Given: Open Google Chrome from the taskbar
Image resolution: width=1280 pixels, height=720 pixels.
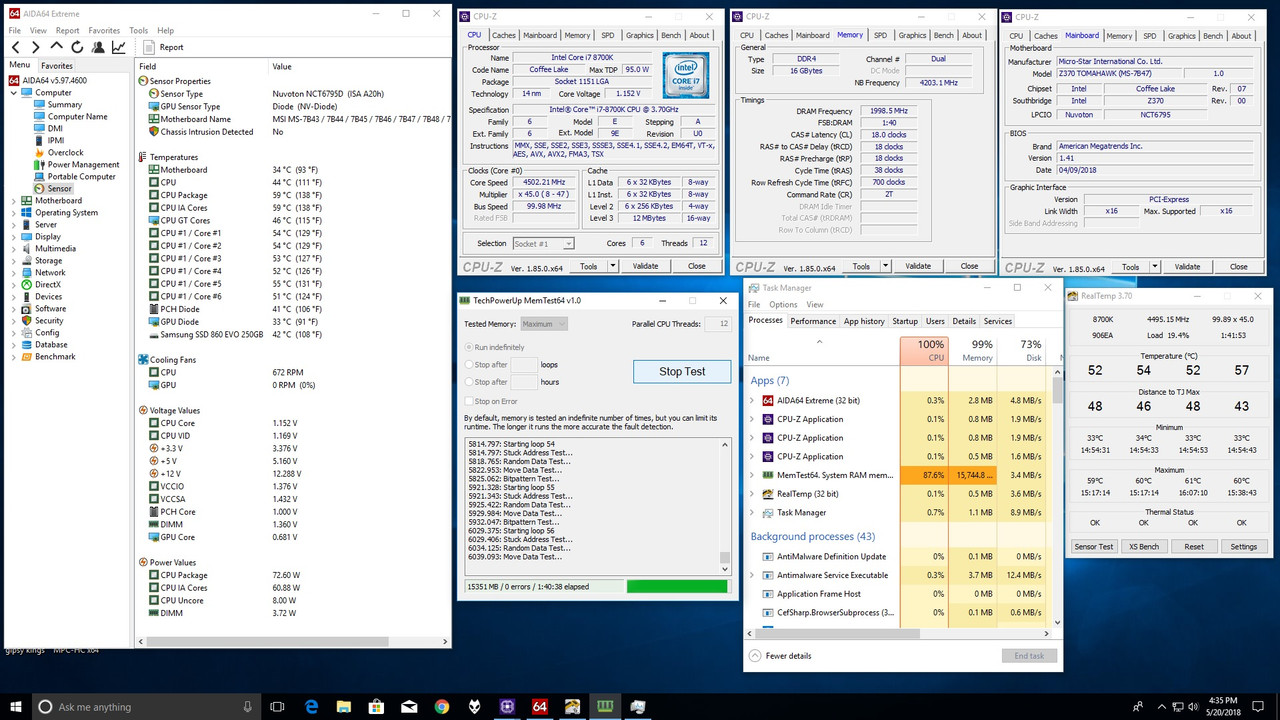Looking at the screenshot, I should coord(442,706).
